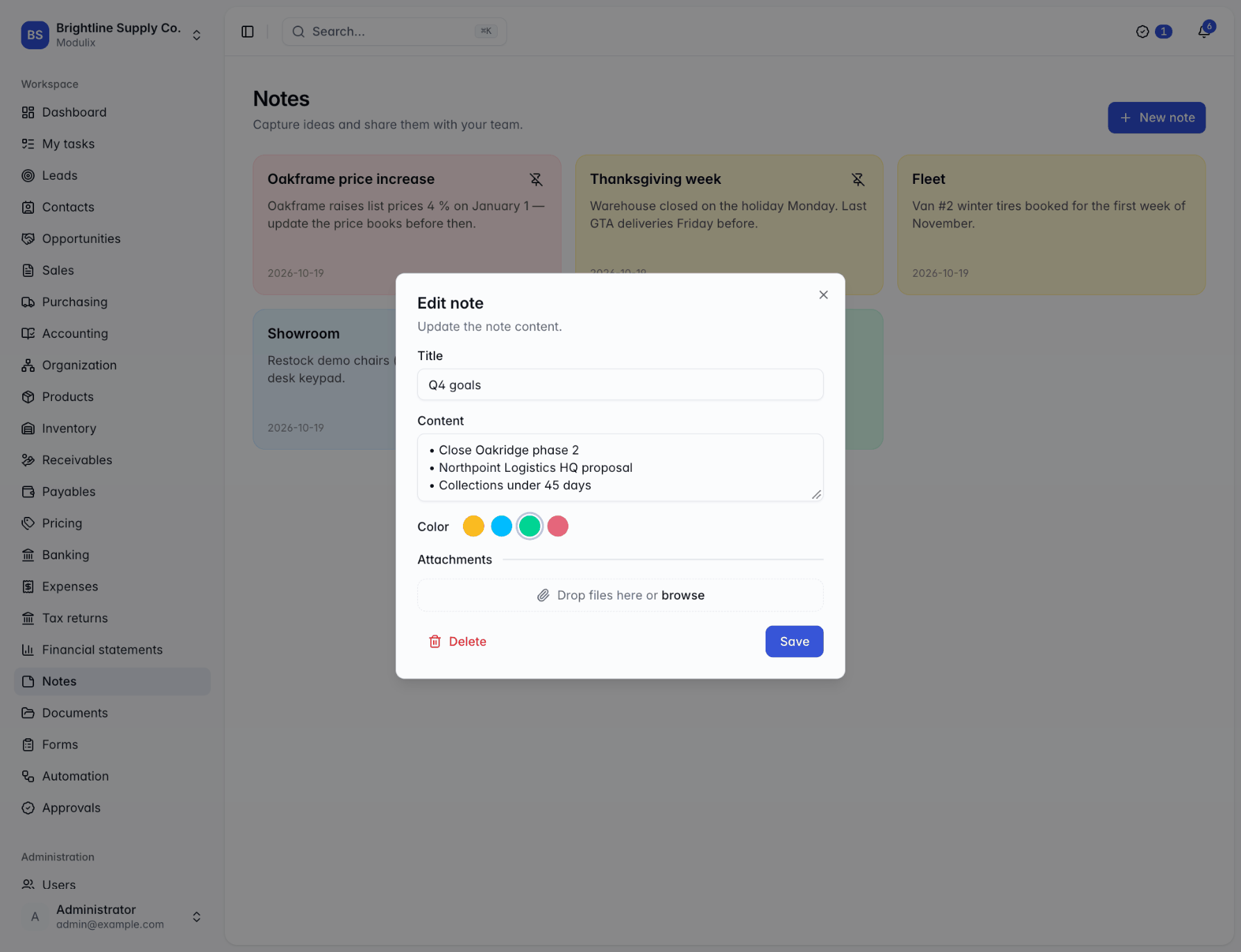The height and width of the screenshot is (952, 1241).
Task: Click into the Content text area
Action: 620,468
